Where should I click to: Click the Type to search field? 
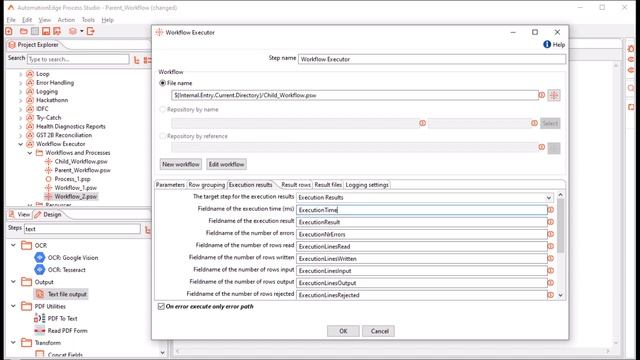(x=78, y=59)
